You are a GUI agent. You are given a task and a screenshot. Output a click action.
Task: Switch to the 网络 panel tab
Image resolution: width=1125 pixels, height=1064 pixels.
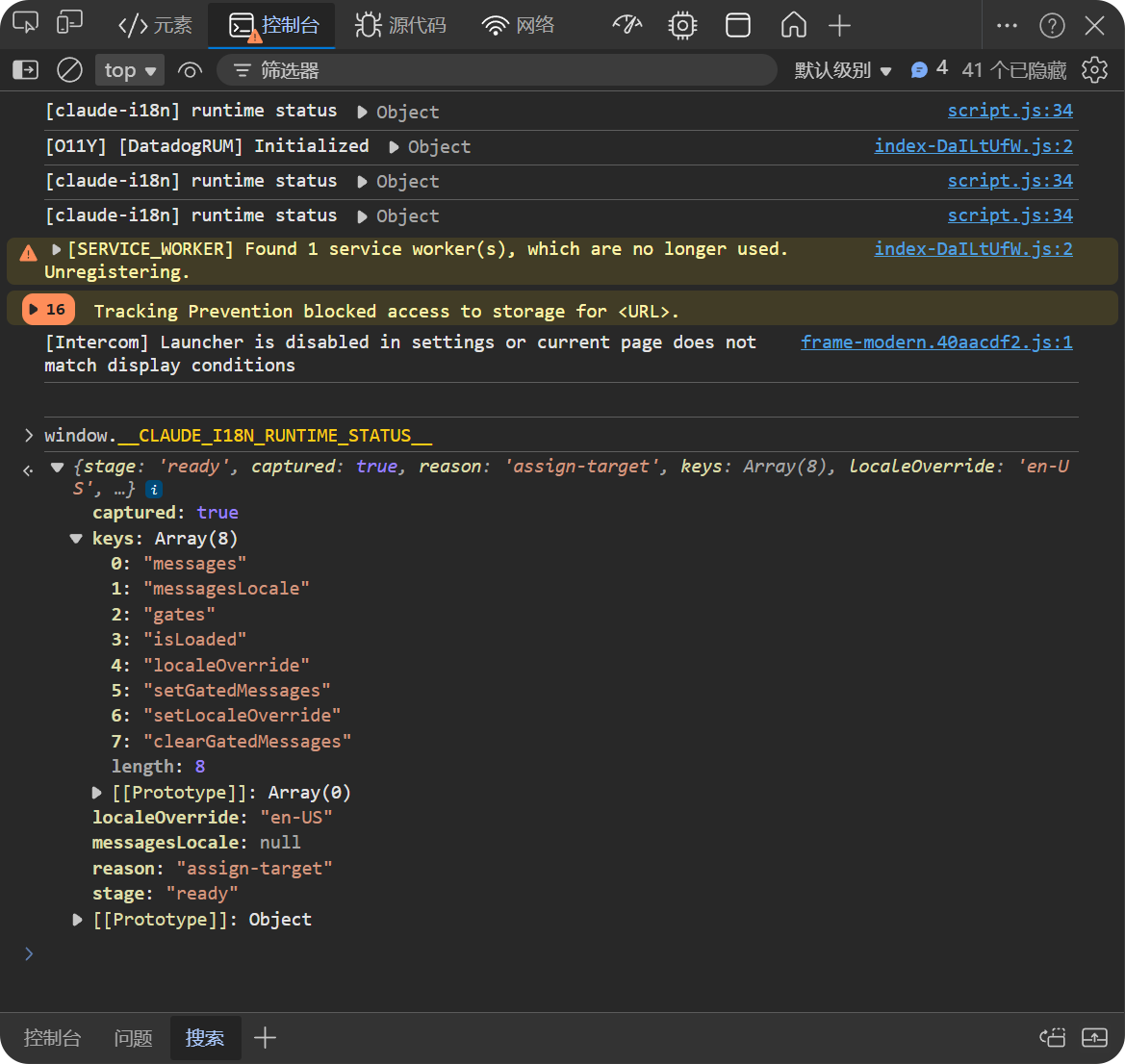517,25
